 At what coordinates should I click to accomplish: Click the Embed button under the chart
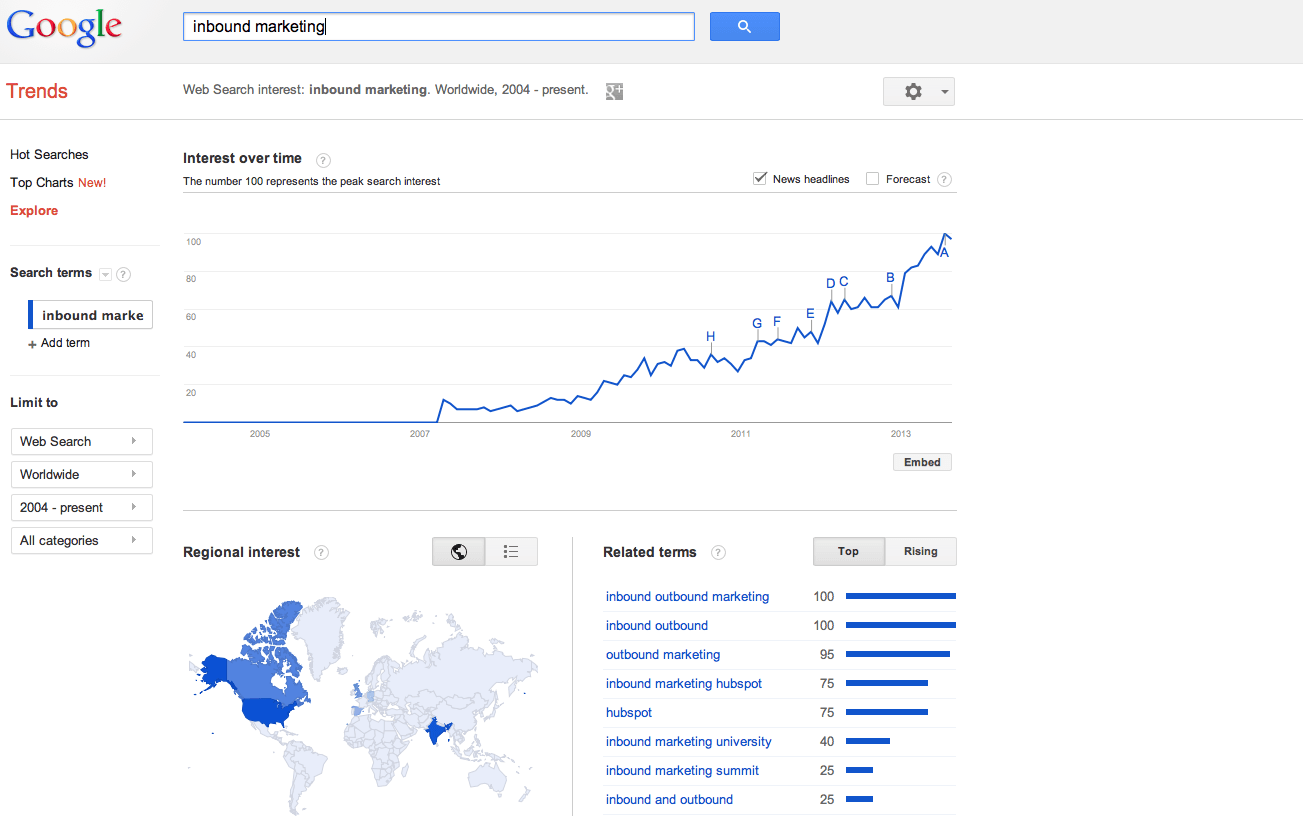tap(922, 462)
